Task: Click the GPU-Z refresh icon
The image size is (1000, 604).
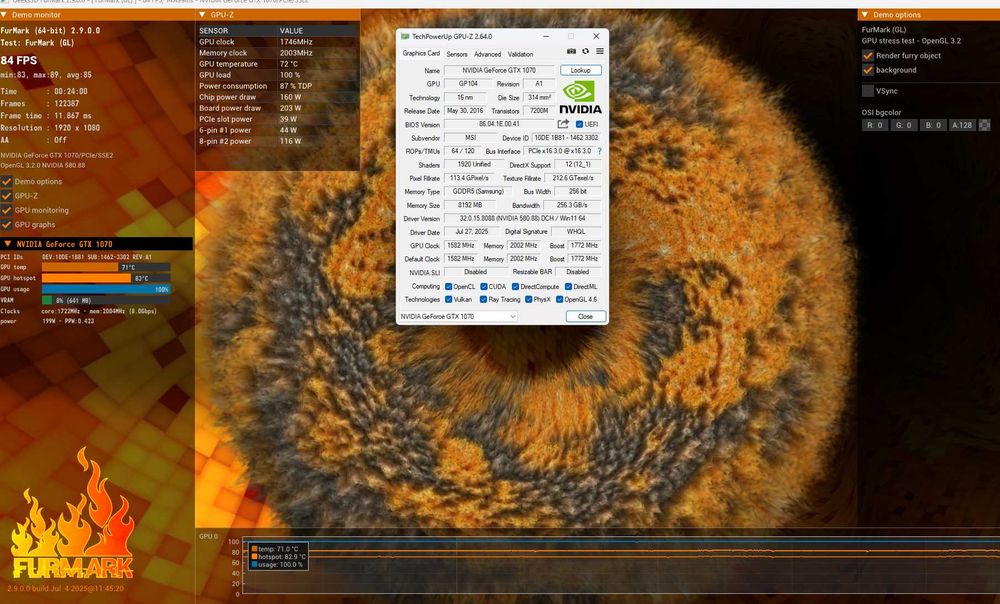Action: click(x=585, y=51)
